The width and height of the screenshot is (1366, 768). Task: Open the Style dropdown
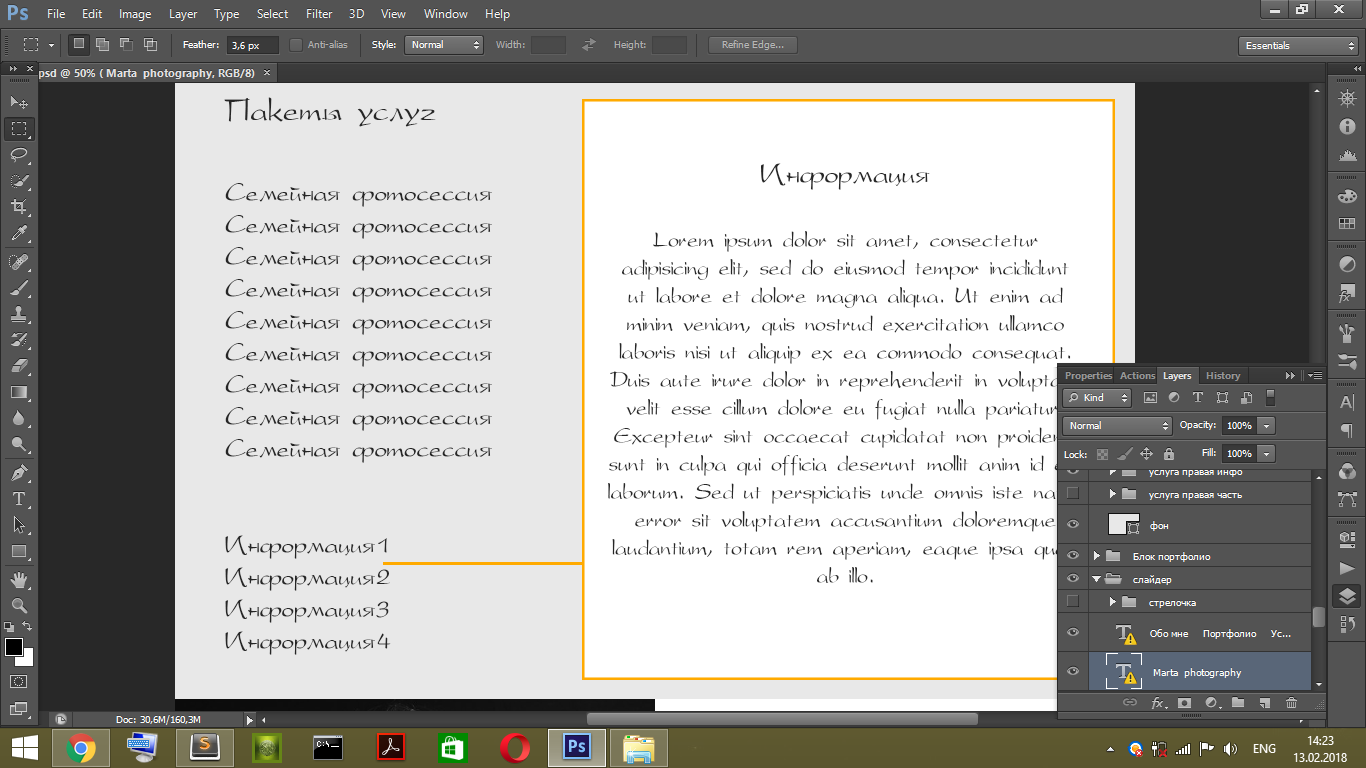pyautogui.click(x=444, y=45)
